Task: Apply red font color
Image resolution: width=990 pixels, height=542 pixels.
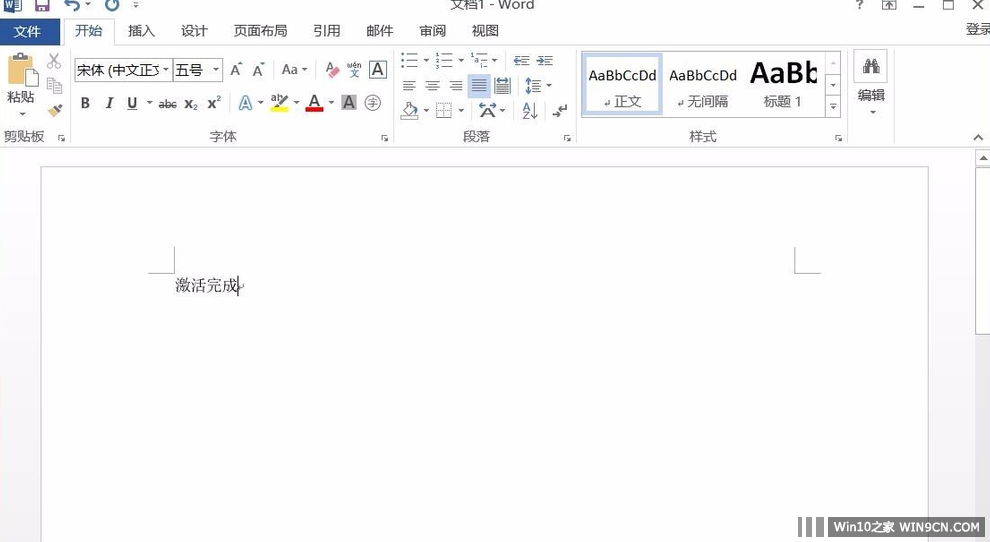Action: click(x=314, y=103)
